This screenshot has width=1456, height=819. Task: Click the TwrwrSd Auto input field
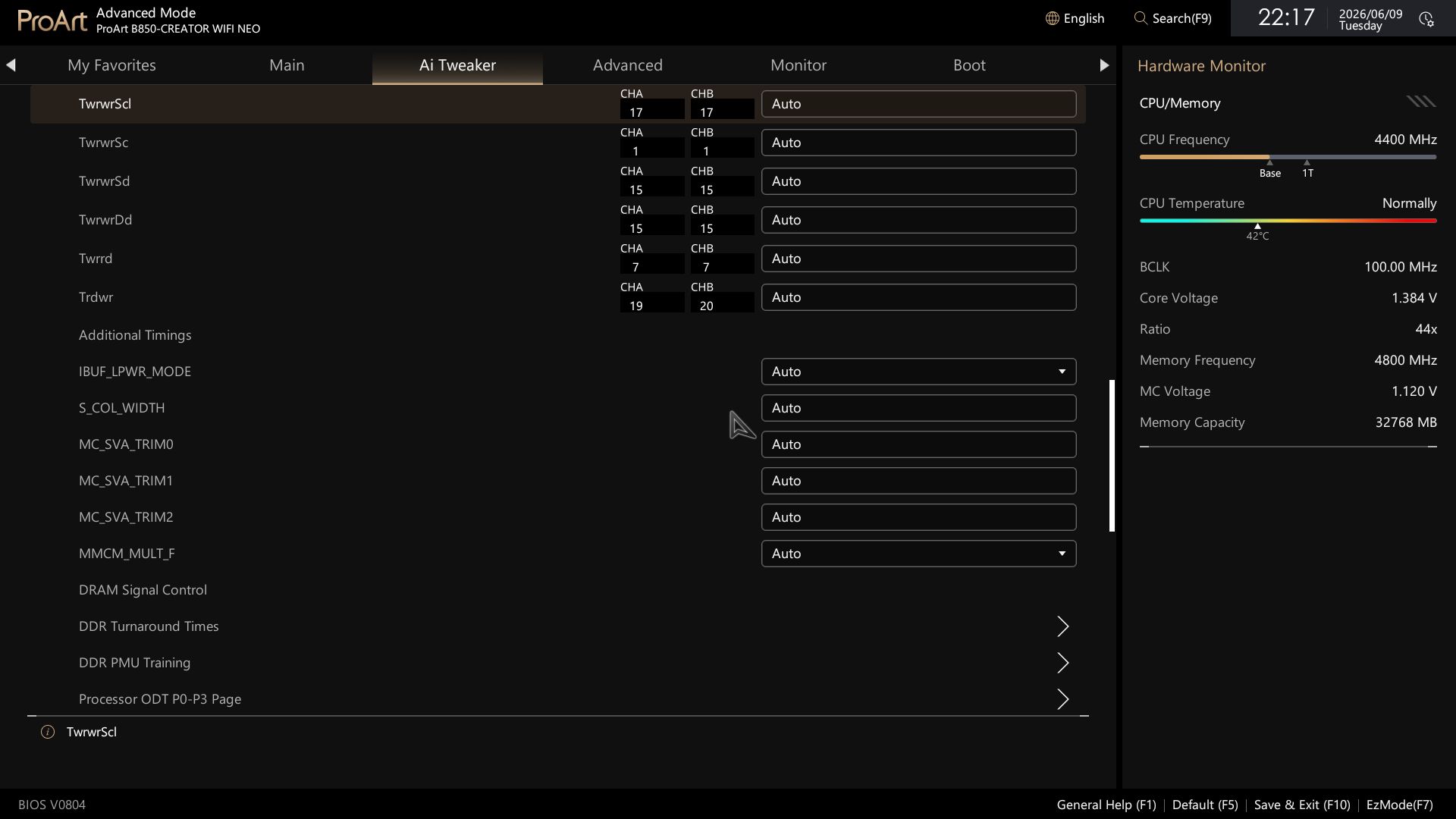click(918, 181)
